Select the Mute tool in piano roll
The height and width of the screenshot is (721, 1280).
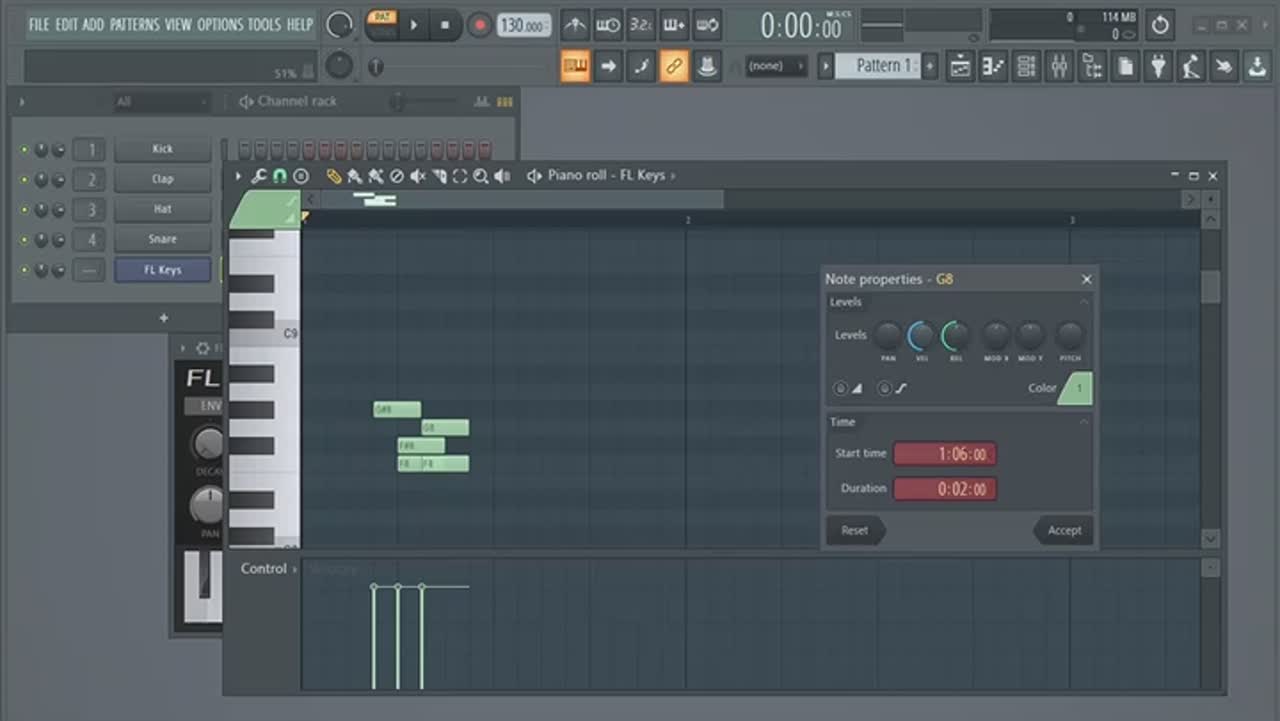[x=418, y=176]
